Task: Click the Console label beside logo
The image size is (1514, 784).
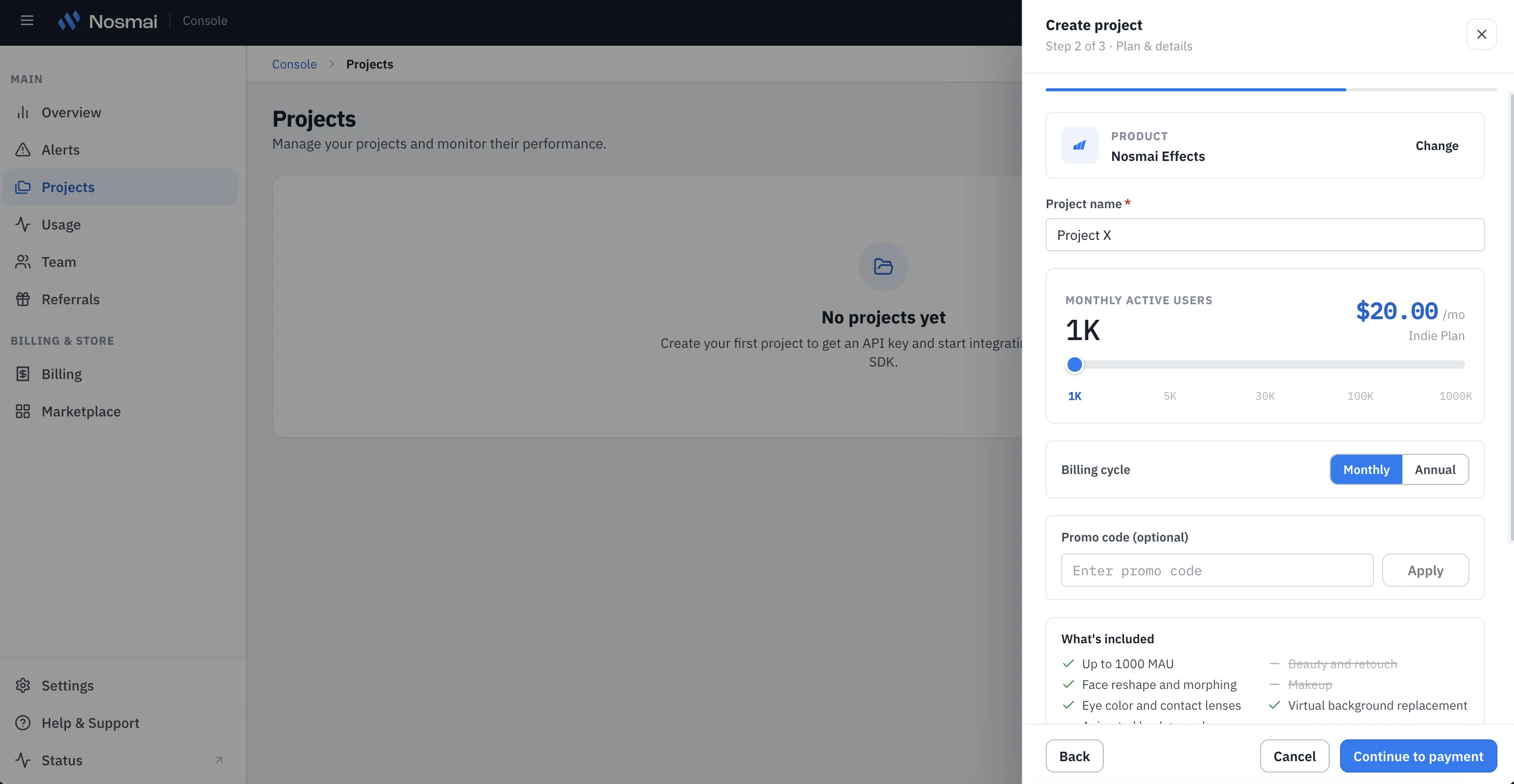Action: pos(205,21)
